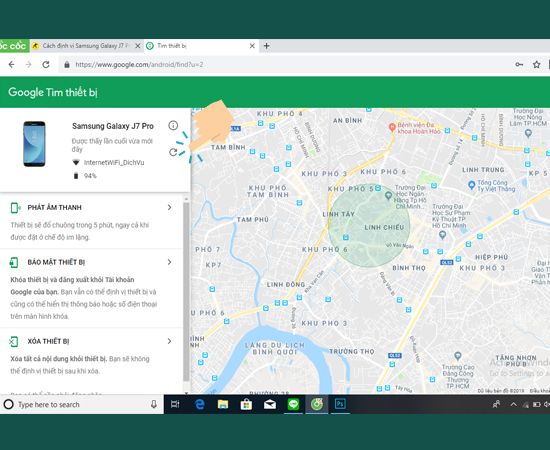Click the 'TAM BÌNH' map label
This screenshot has height=450, width=550.
[228, 147]
